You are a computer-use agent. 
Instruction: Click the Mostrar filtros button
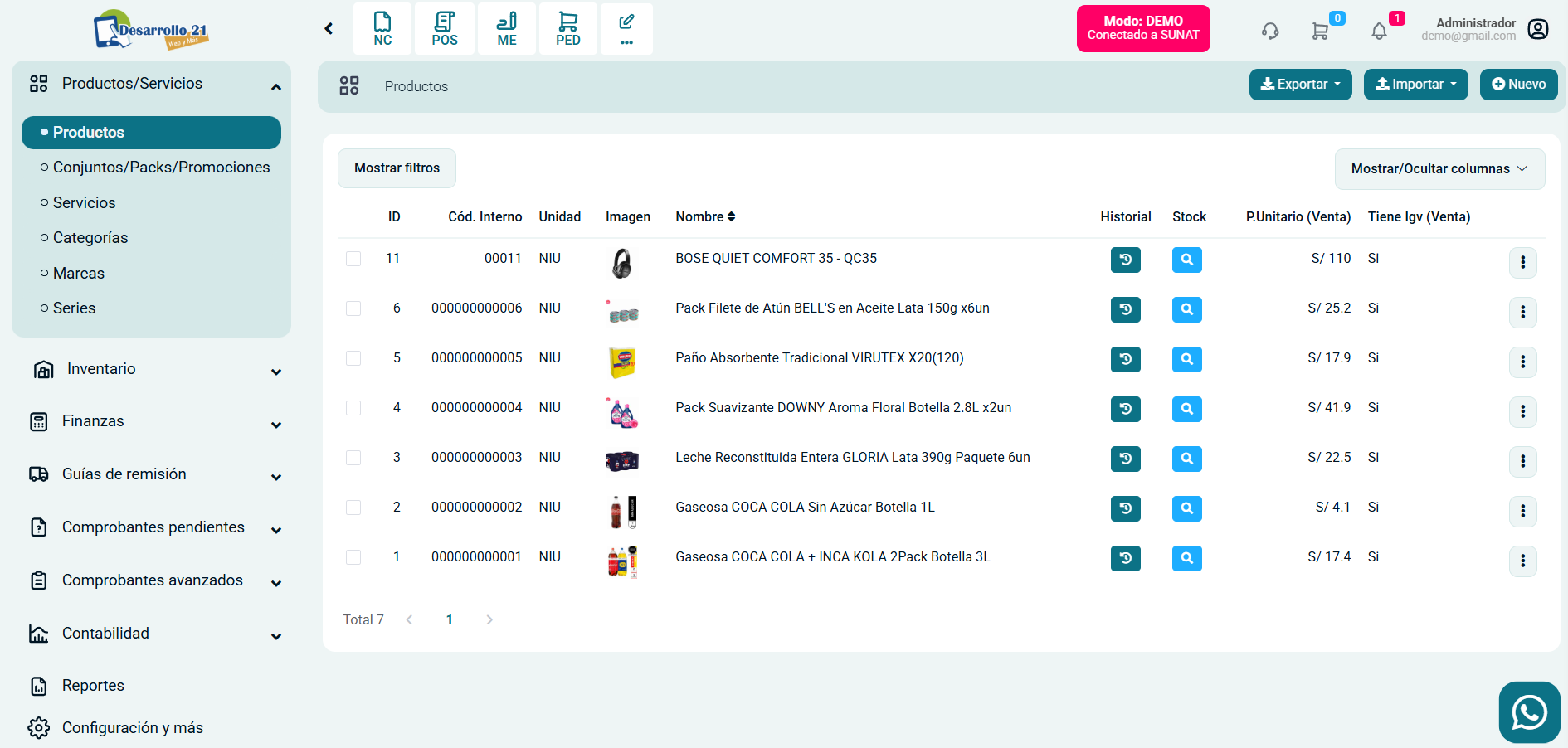coord(397,168)
